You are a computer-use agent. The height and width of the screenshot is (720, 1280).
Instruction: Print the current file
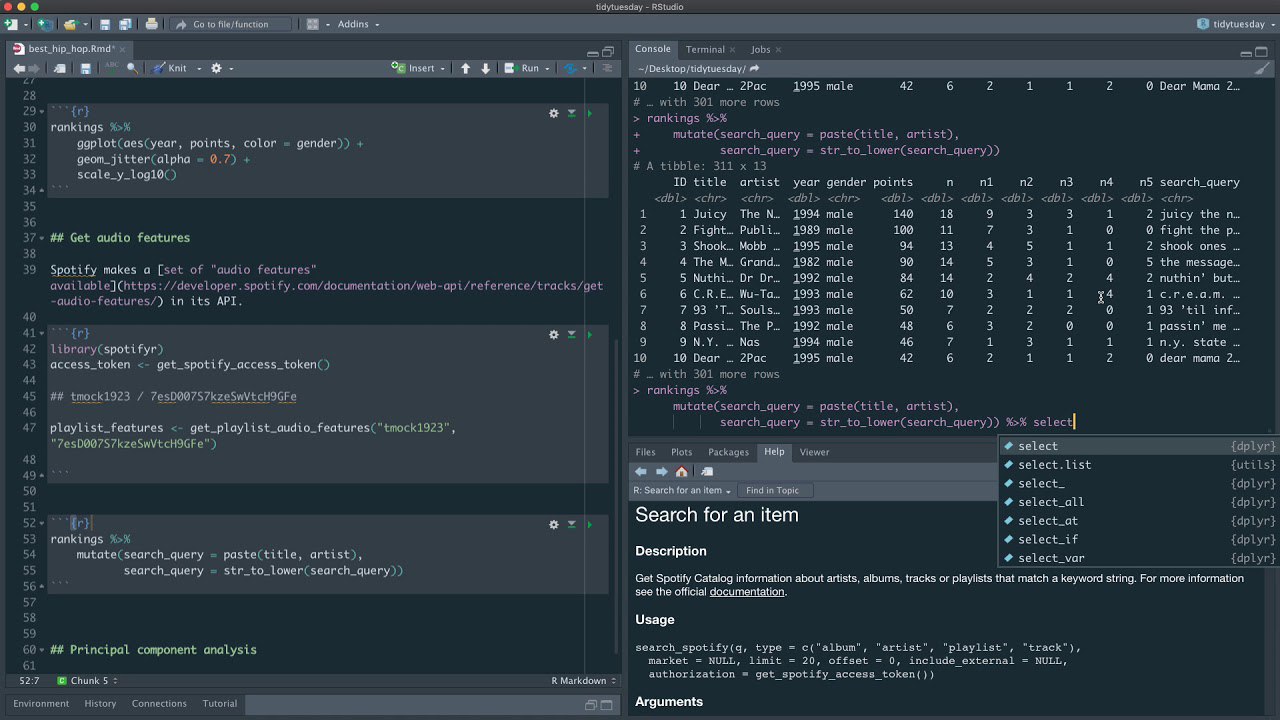151,24
